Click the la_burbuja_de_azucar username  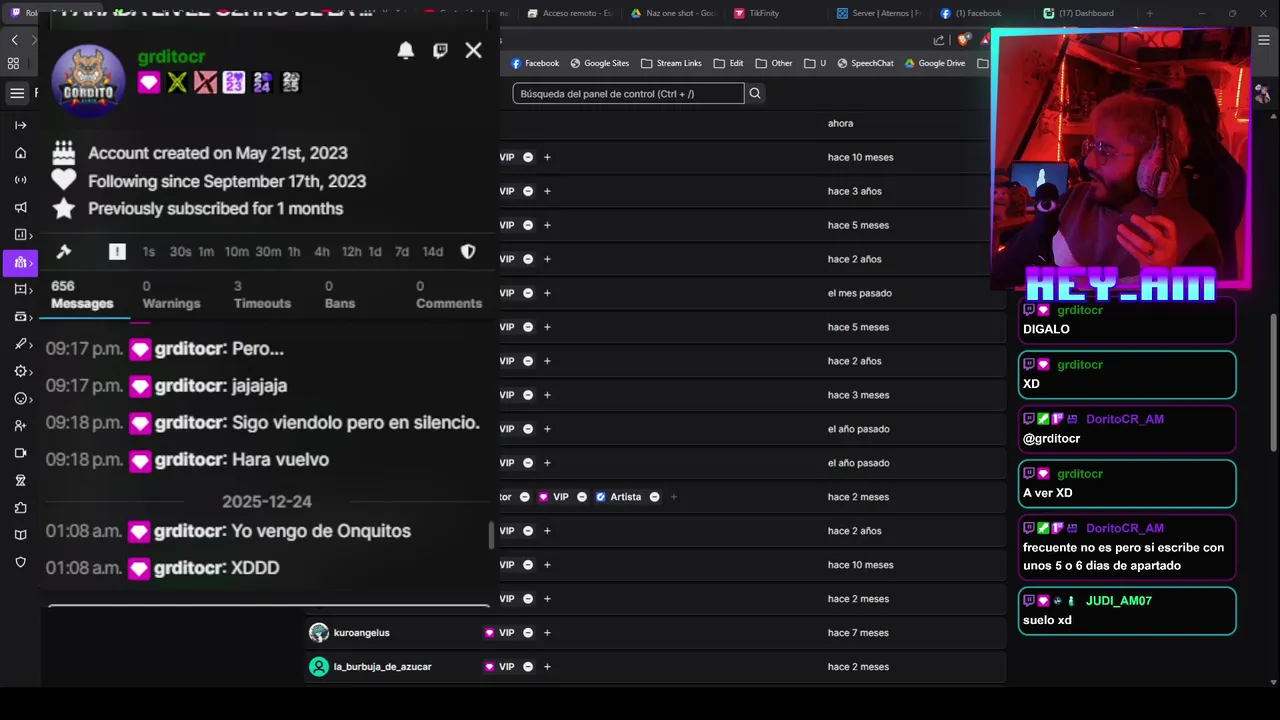pyautogui.click(x=383, y=667)
